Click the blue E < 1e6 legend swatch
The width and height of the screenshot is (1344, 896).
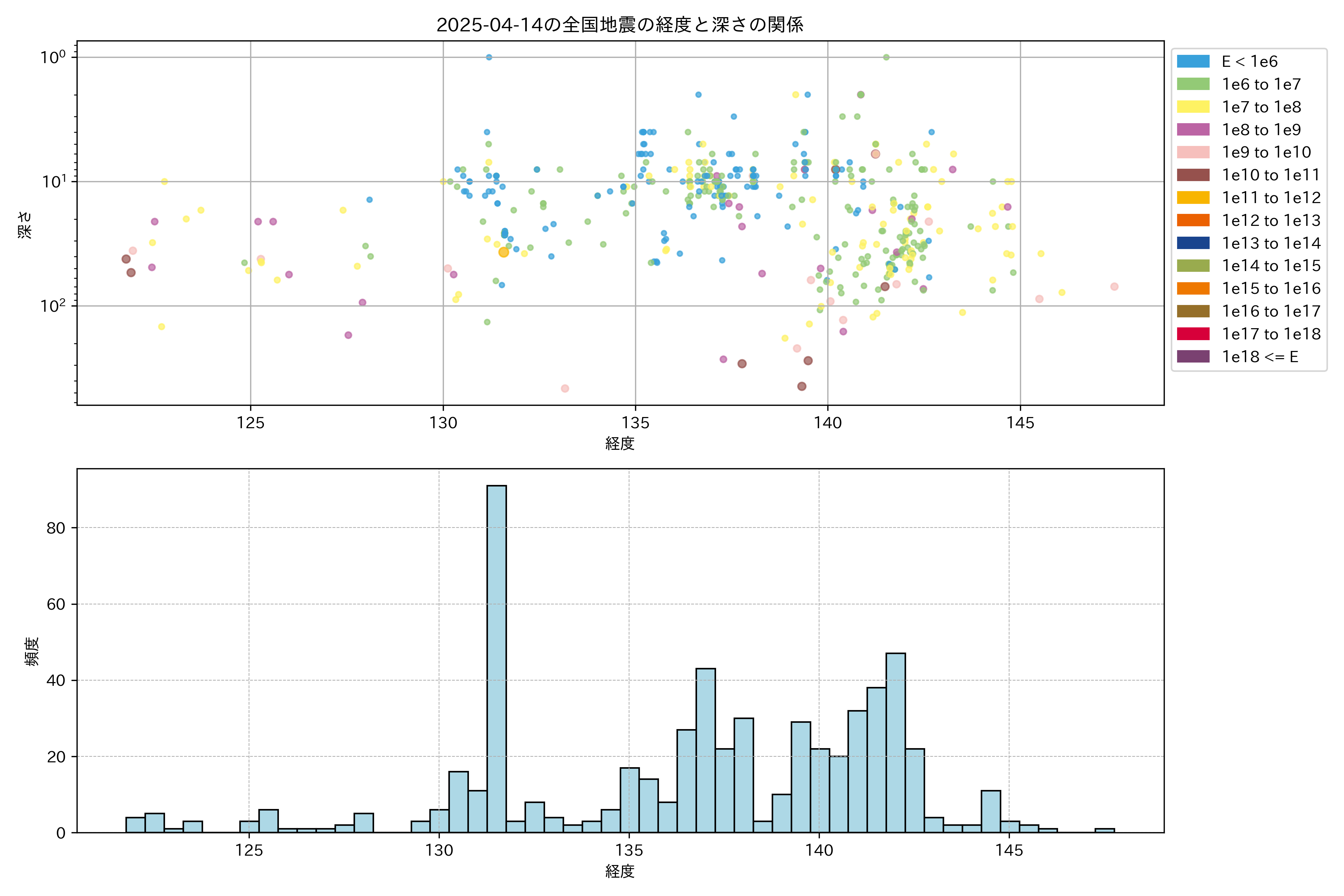pos(1192,62)
